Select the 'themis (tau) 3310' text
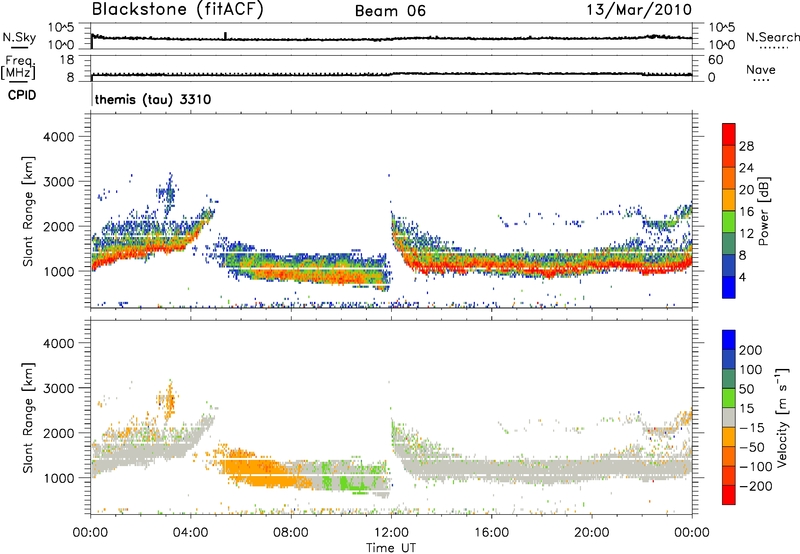The width and height of the screenshot is (800, 554). pyautogui.click(x=153, y=99)
